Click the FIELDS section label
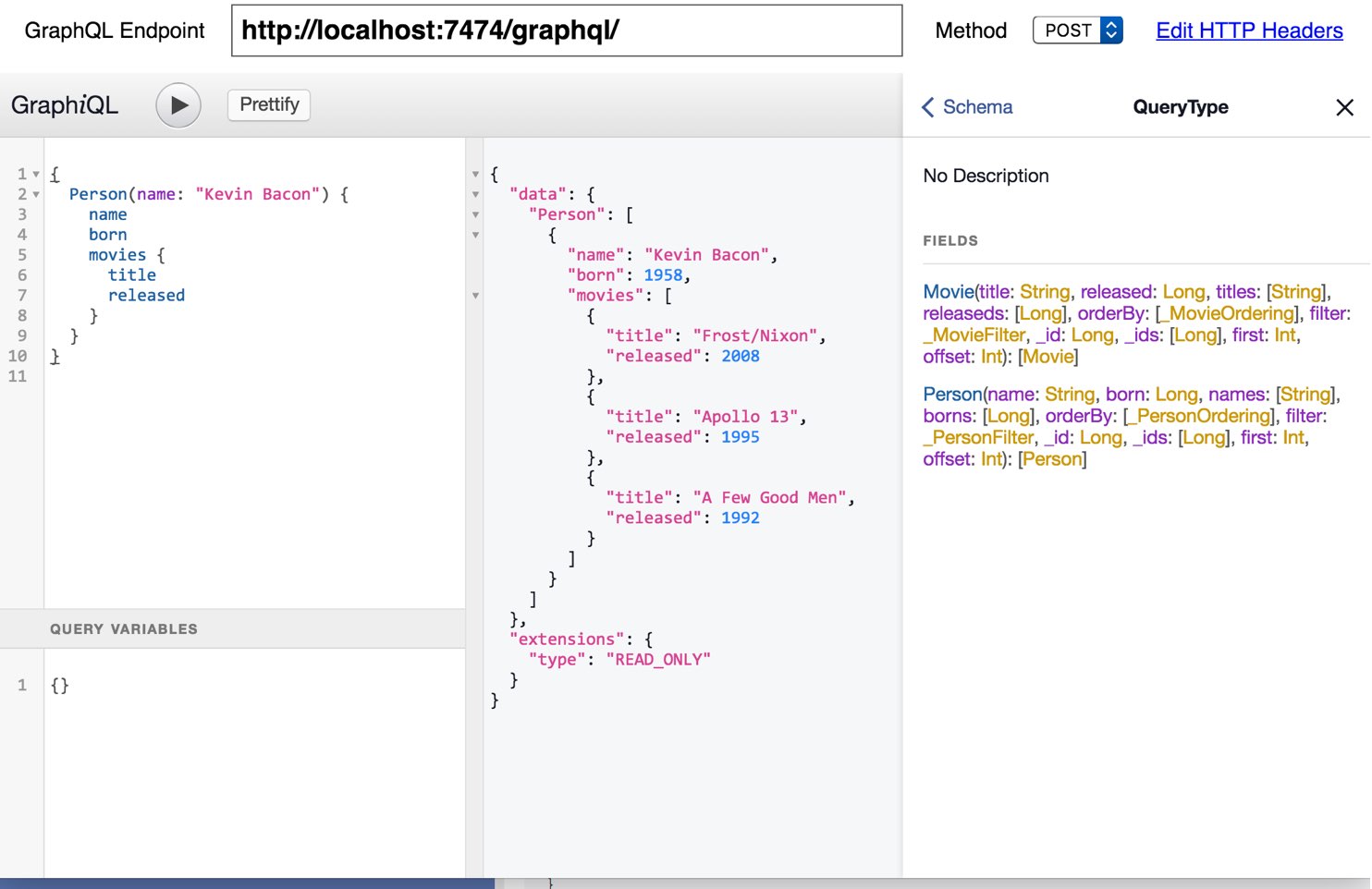The height and width of the screenshot is (889, 1372). pyautogui.click(x=950, y=240)
